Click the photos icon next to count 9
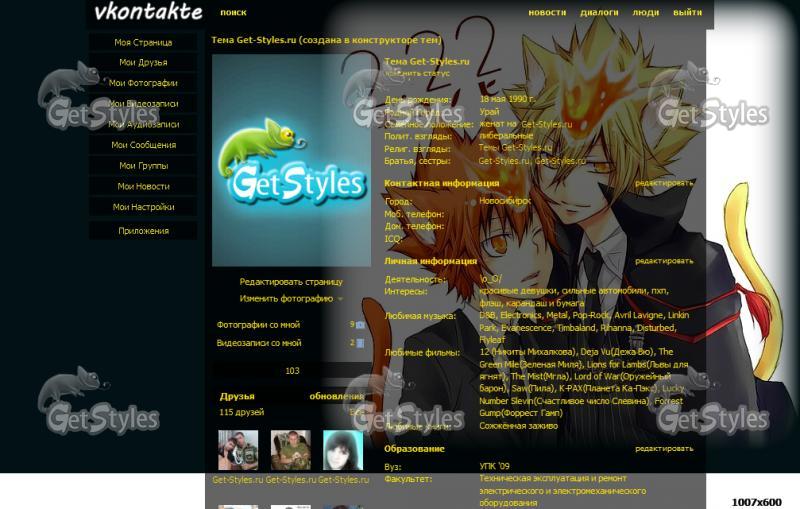The width and height of the screenshot is (800, 509). (360, 325)
